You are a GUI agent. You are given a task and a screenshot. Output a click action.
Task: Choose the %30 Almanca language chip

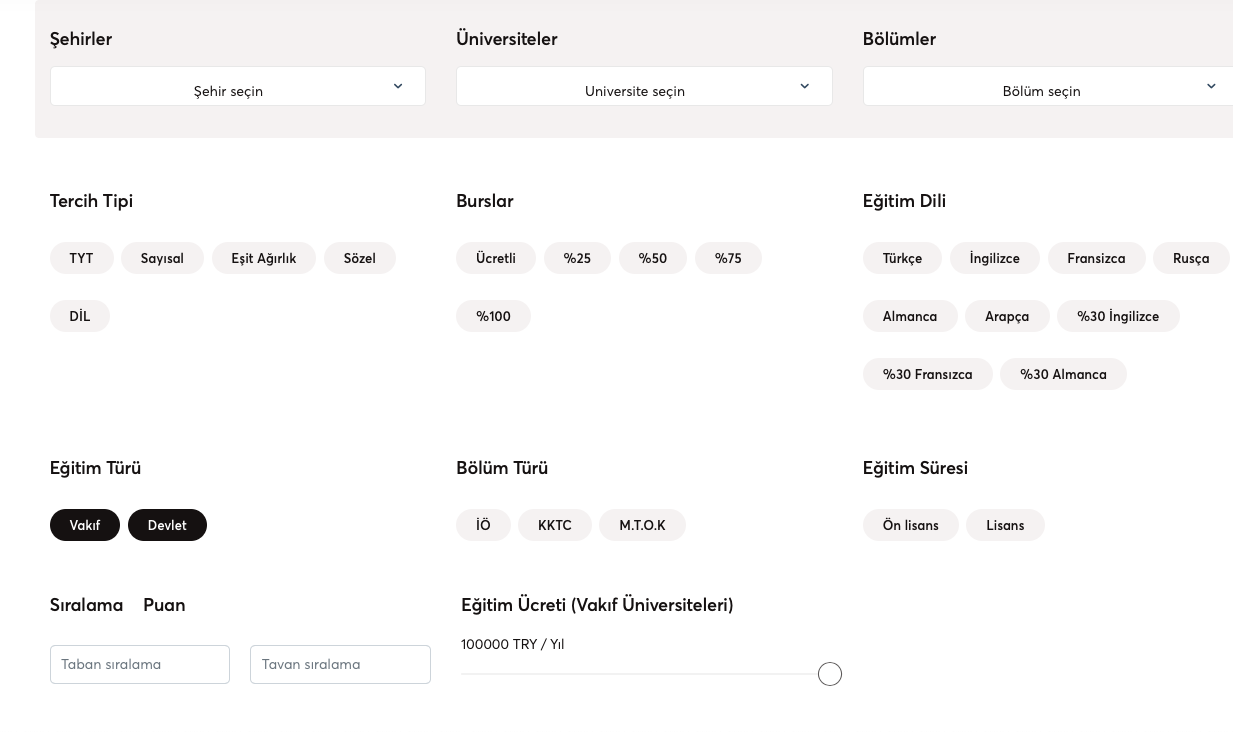[1062, 374]
